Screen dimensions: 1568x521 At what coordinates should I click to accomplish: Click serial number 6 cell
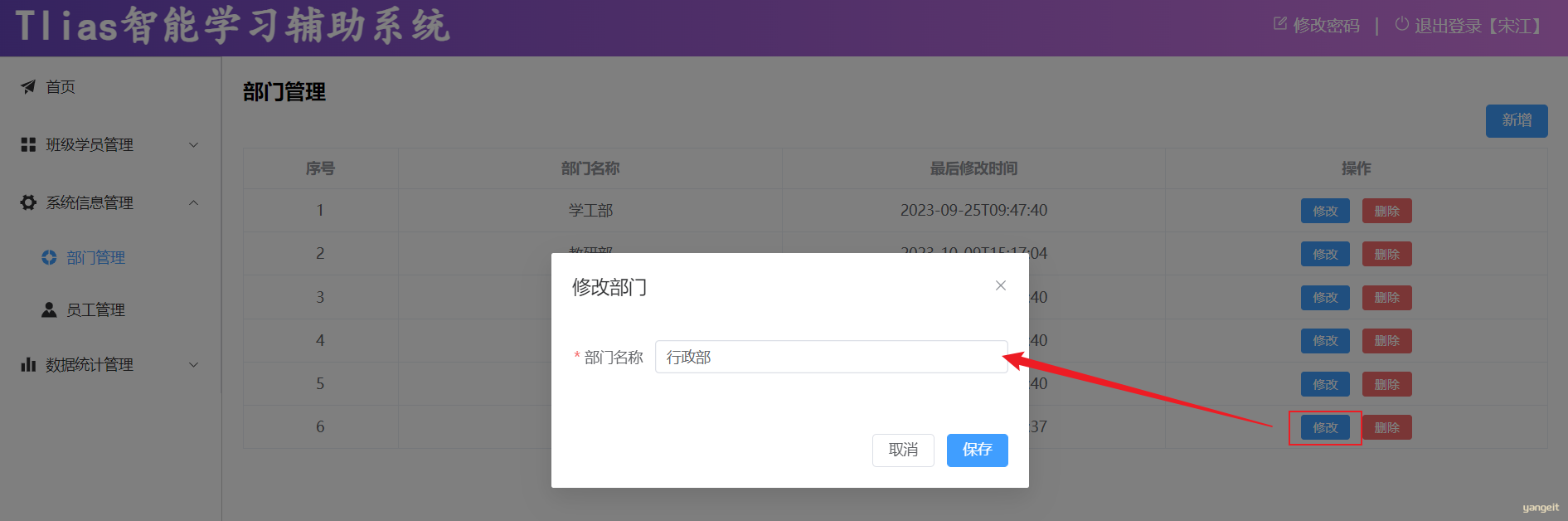click(x=320, y=426)
